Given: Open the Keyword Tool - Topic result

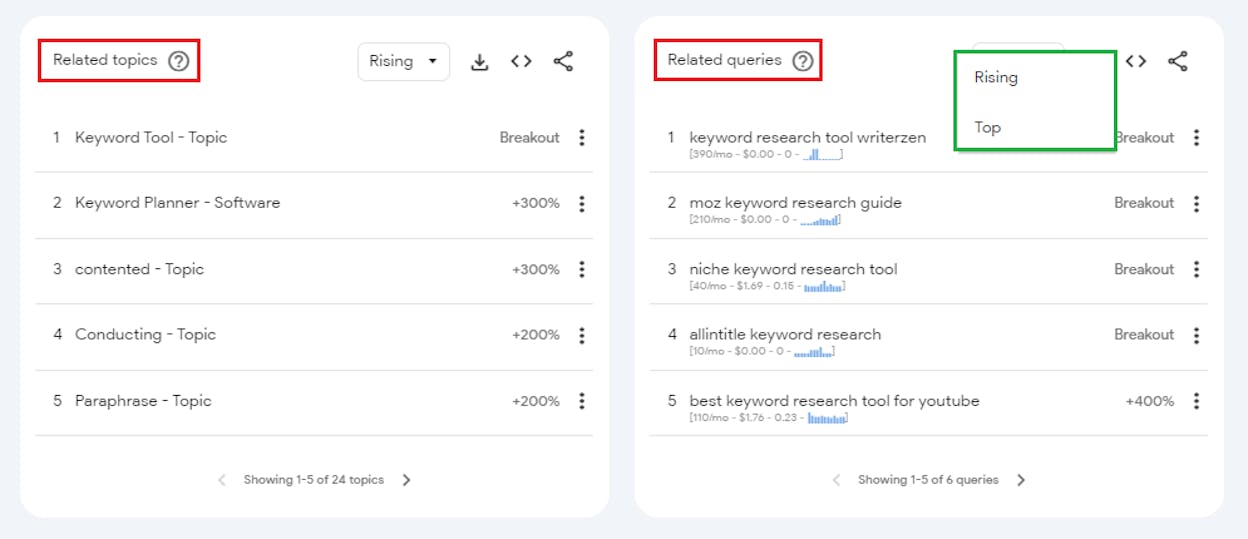Looking at the screenshot, I should pos(151,138).
